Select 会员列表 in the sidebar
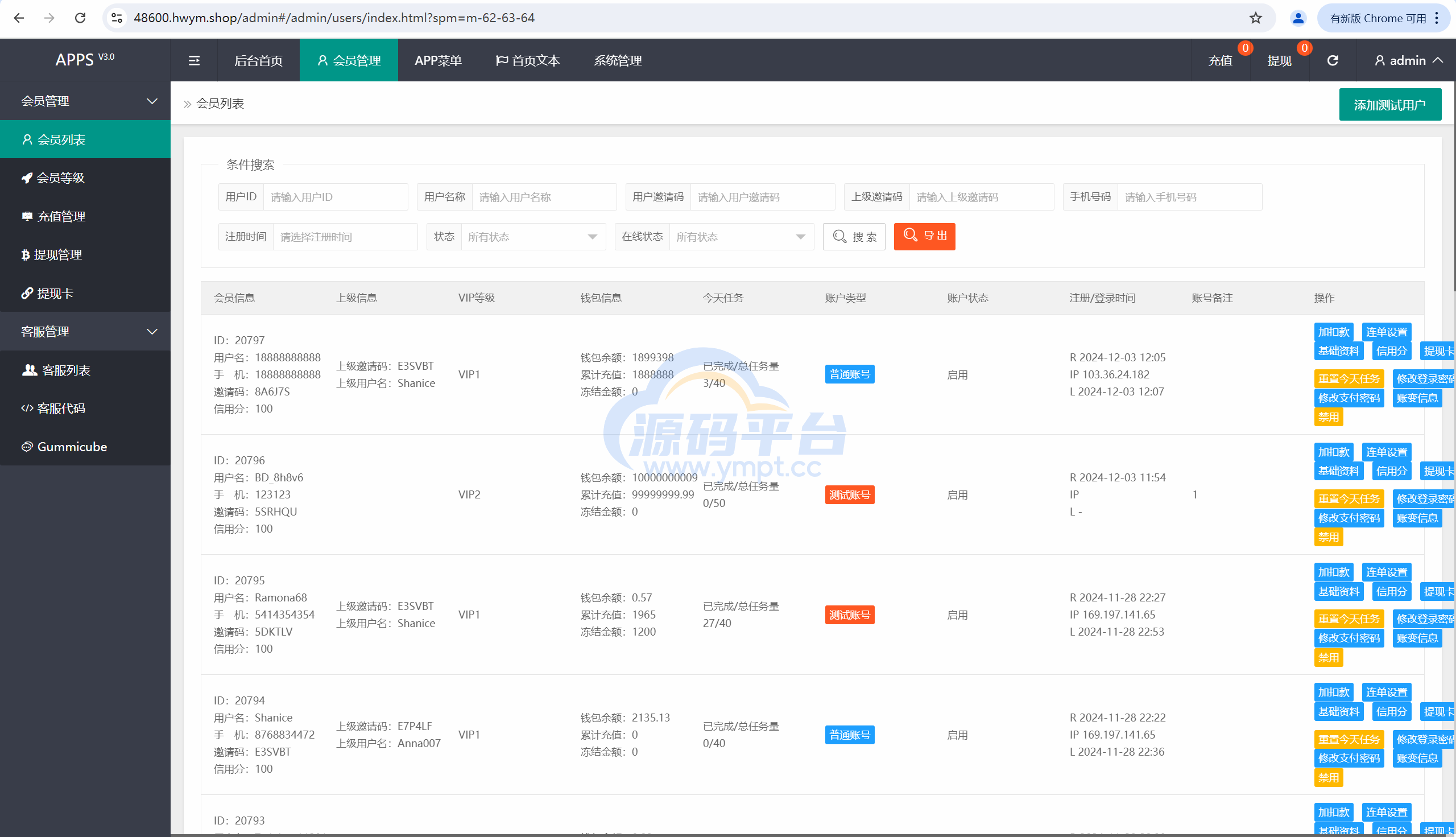Viewport: 1456px width, 837px height. (85, 139)
